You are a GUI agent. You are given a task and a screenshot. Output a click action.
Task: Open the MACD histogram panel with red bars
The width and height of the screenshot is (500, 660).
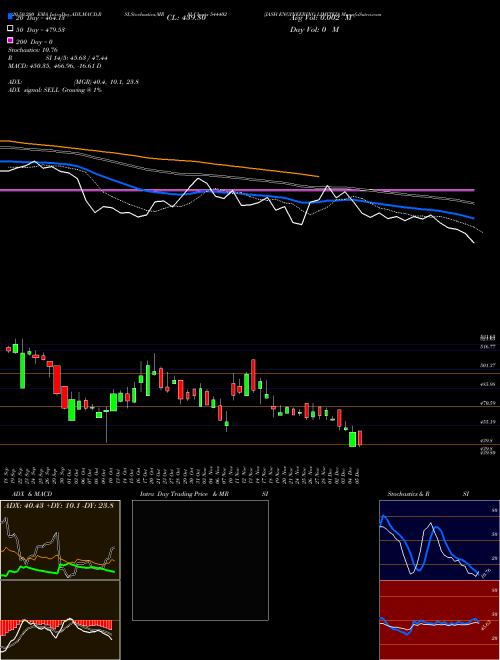(60, 620)
